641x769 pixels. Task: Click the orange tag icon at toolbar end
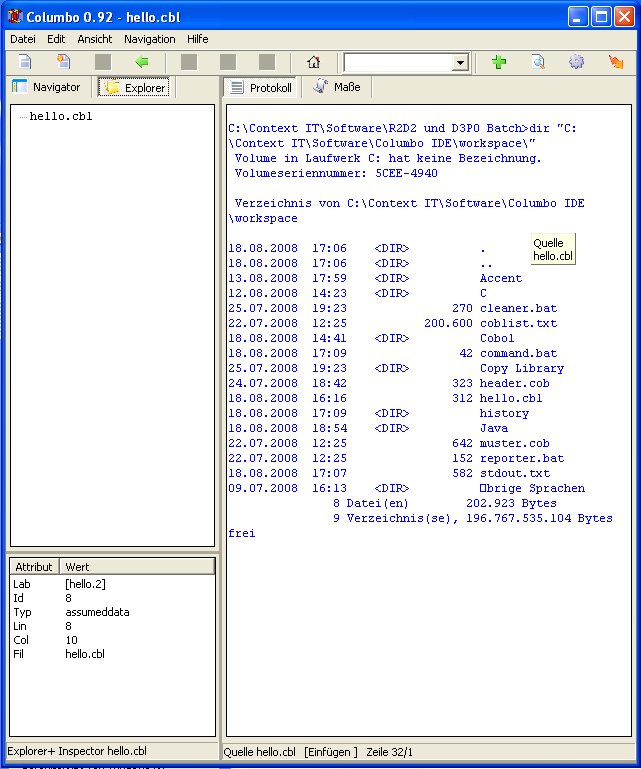pos(616,62)
